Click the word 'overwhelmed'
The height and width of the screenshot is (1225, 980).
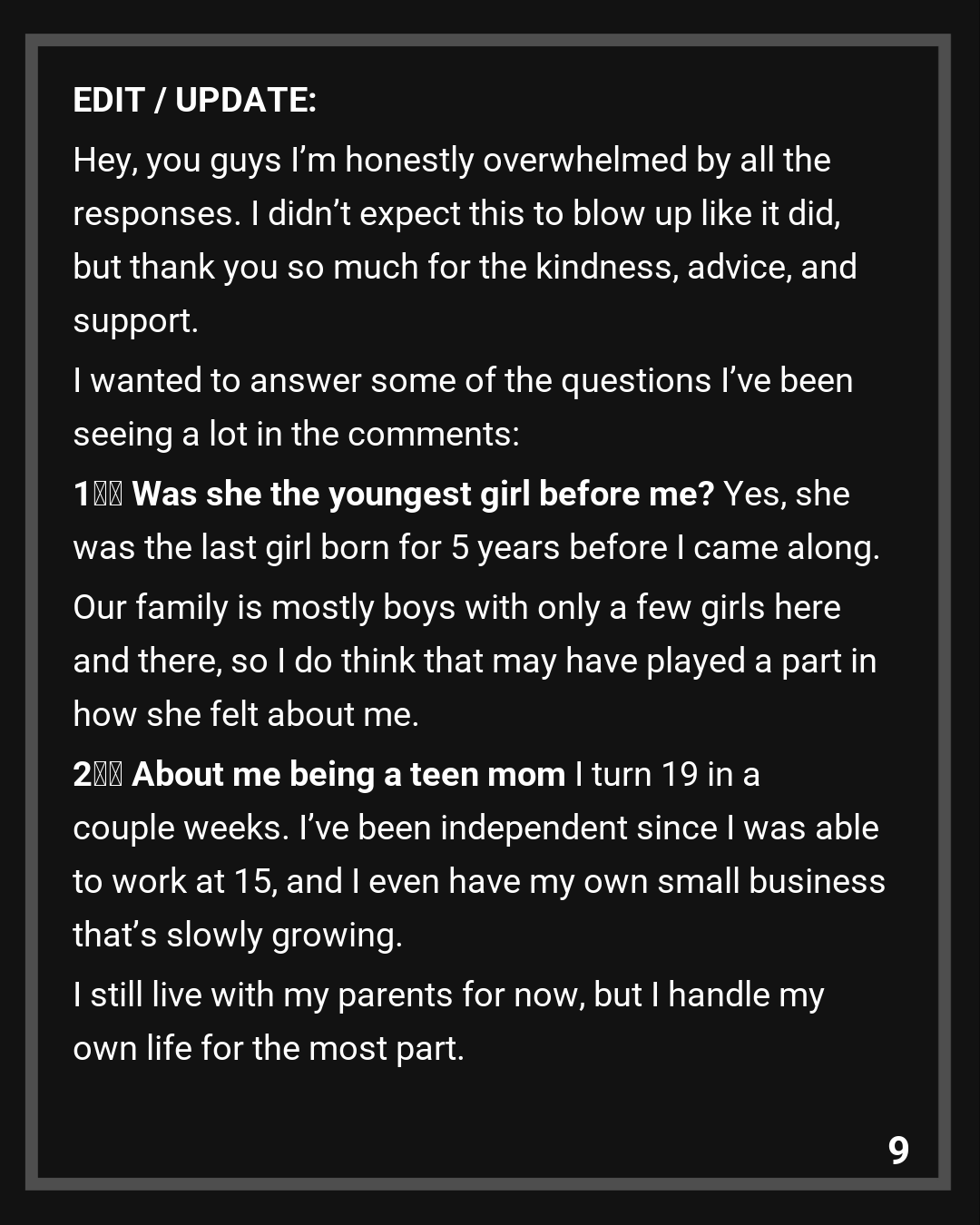tap(584, 161)
